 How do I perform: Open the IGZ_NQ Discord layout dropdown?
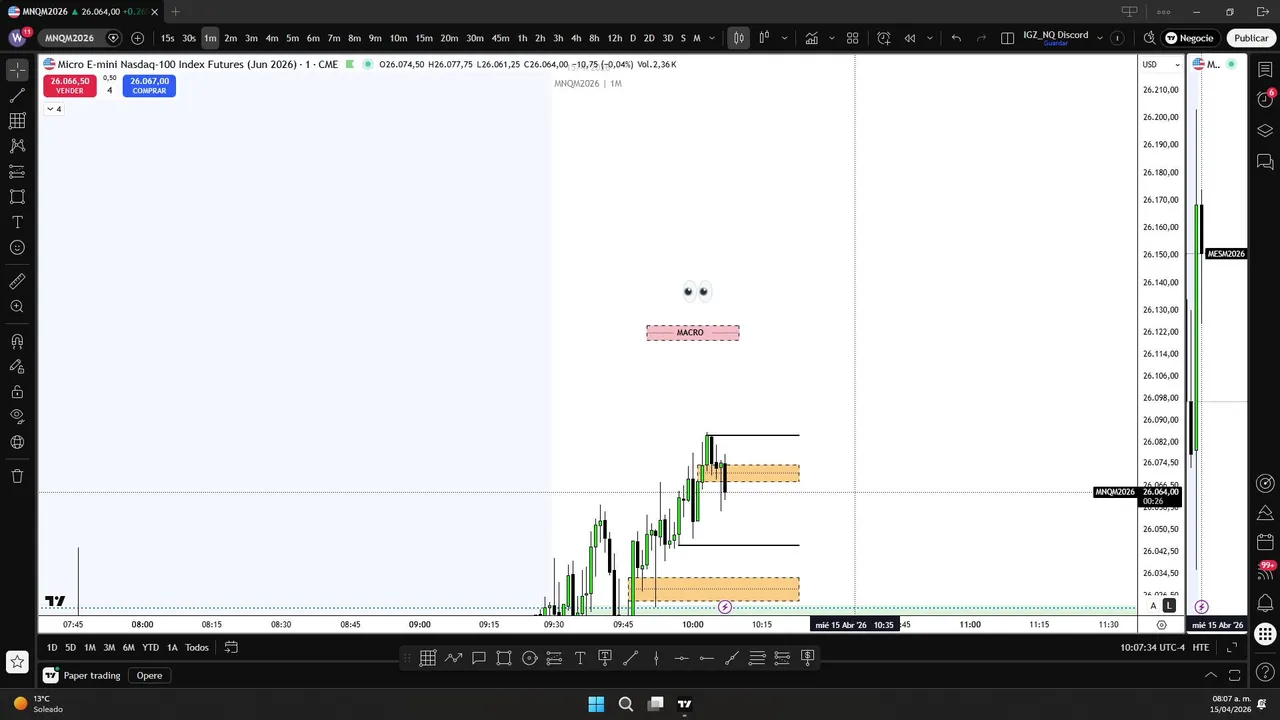click(1100, 38)
